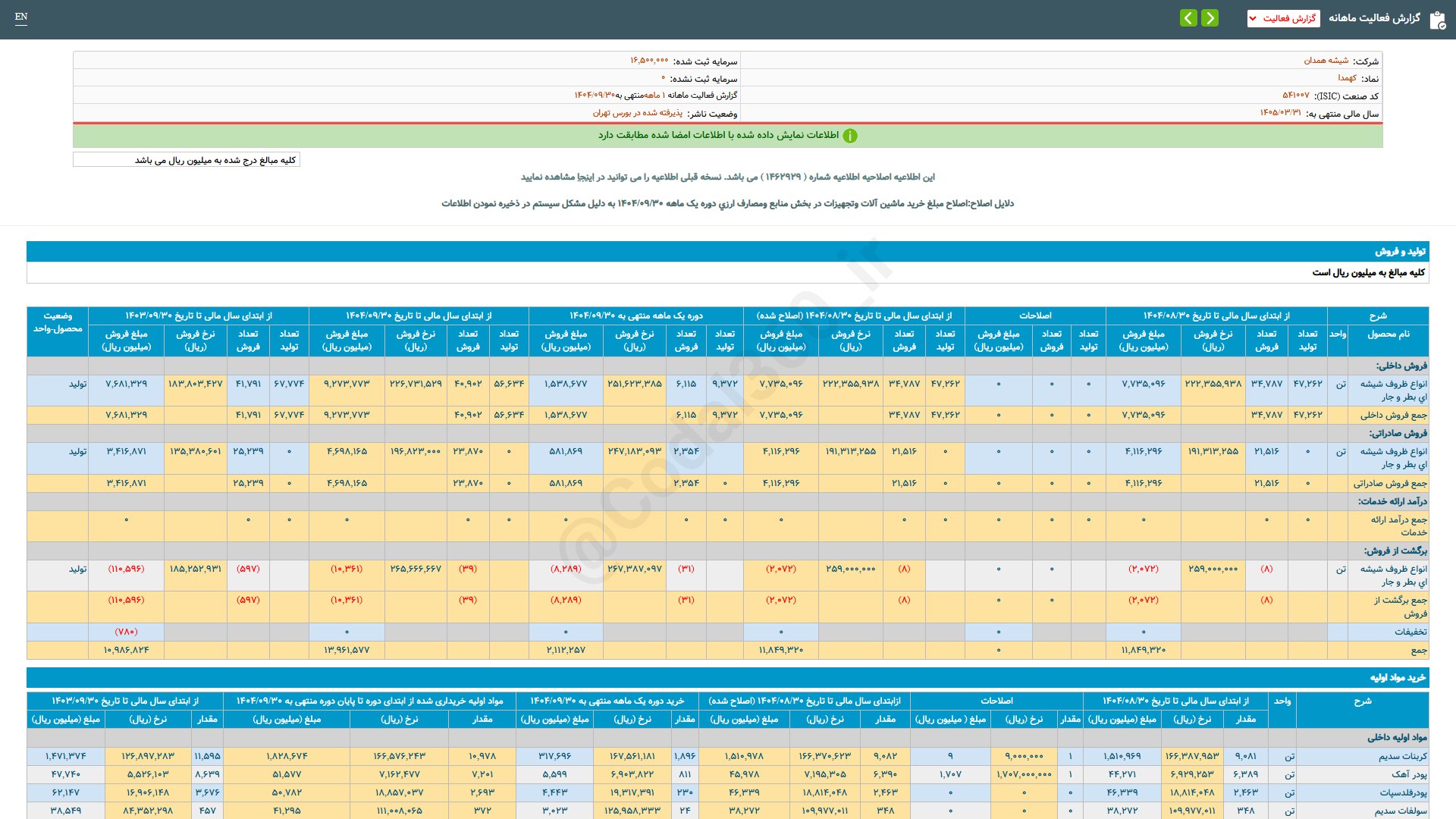Select the جمع فروش داخلی row label
This screenshot has width=1456, height=819.
coord(1393,415)
